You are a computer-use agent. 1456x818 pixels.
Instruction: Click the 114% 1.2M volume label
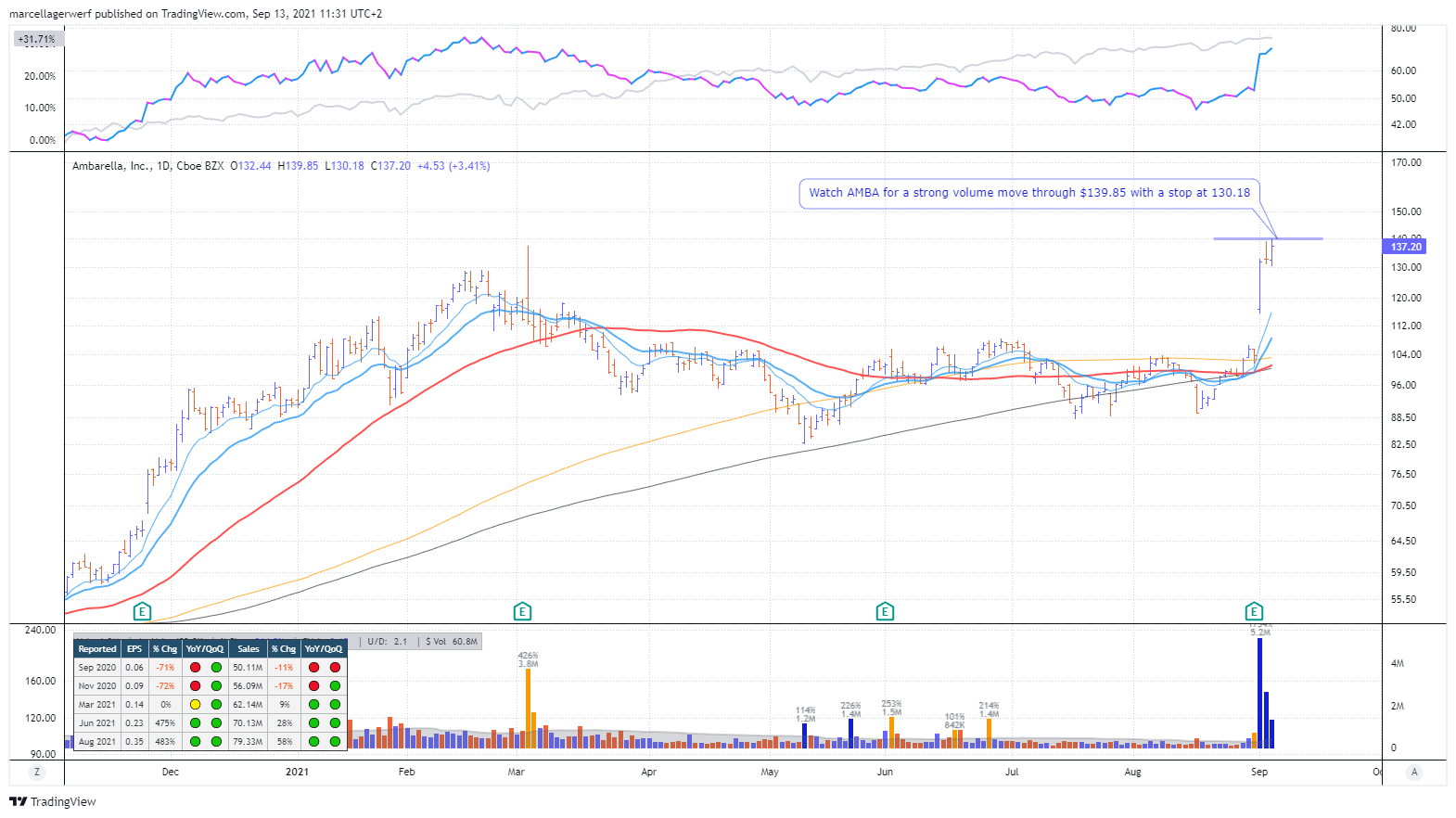point(805,714)
